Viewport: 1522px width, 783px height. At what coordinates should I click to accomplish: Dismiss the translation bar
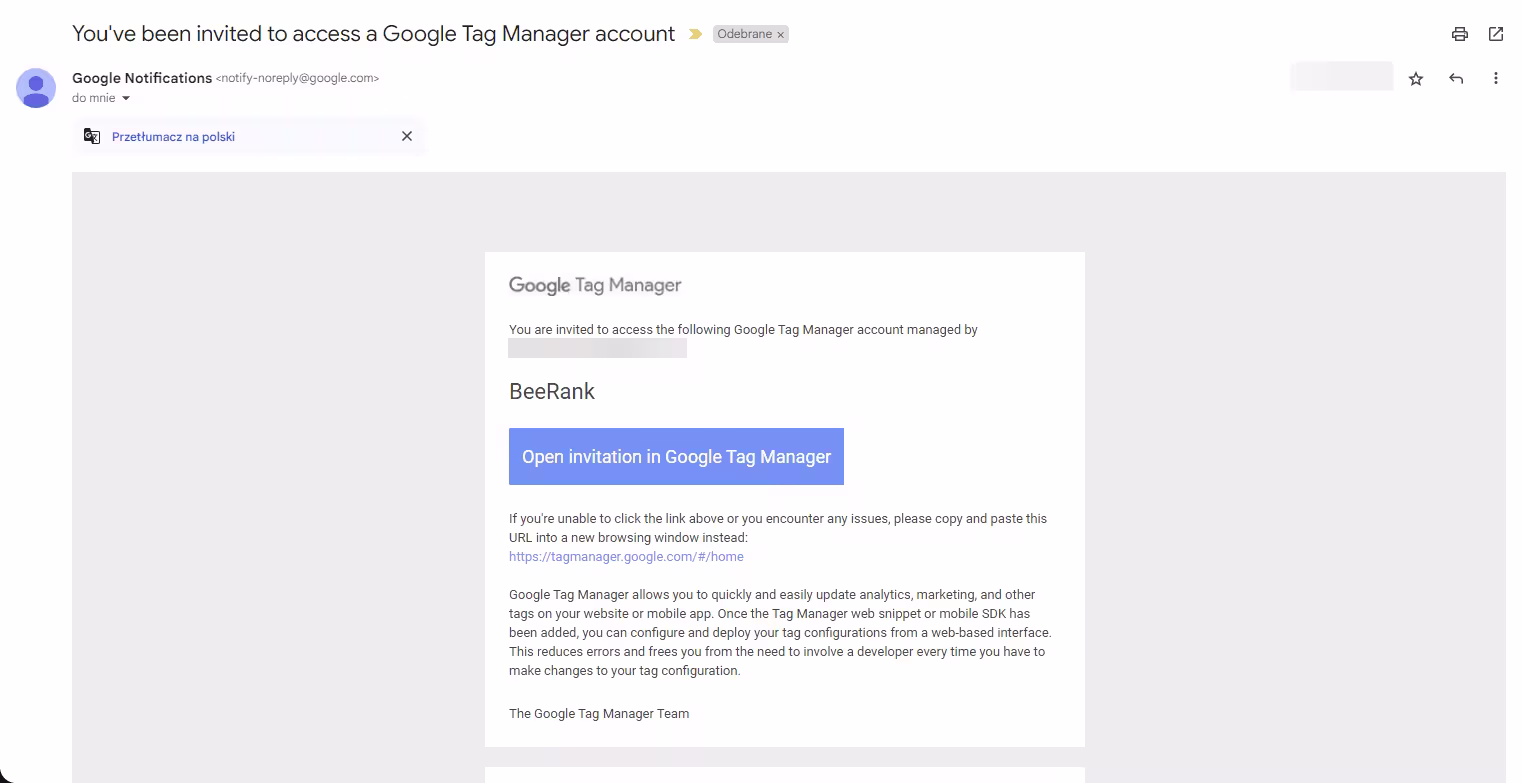pyautogui.click(x=406, y=136)
